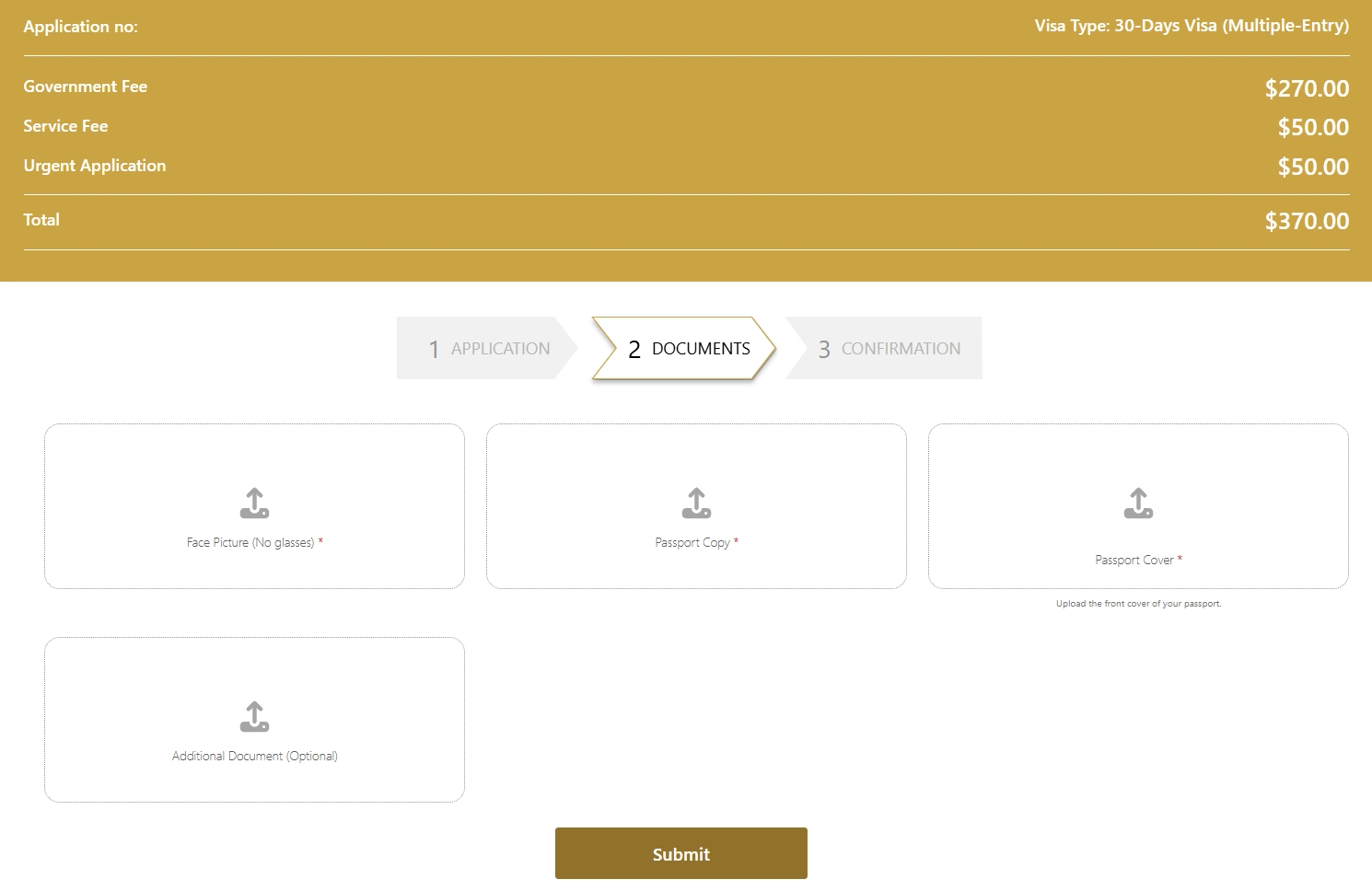Click the Passport Cover upload icon
This screenshot has height=891, width=1372.
click(x=1138, y=503)
